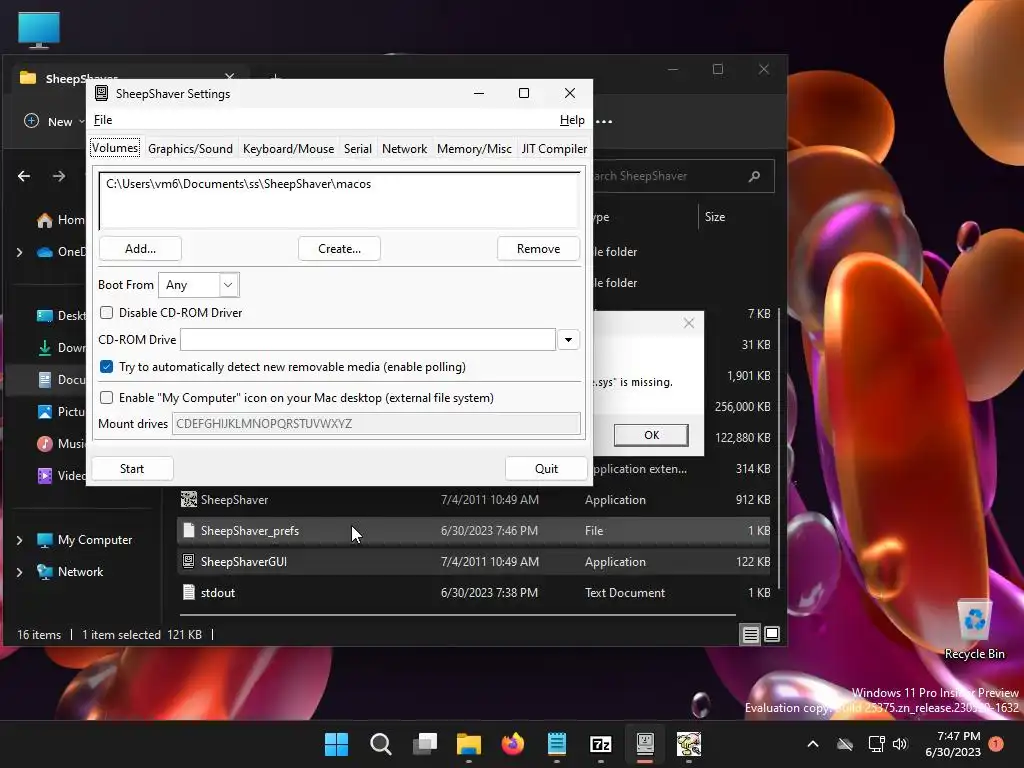Switch to Memory/Misc tab
The image size is (1024, 768).
coord(474,149)
